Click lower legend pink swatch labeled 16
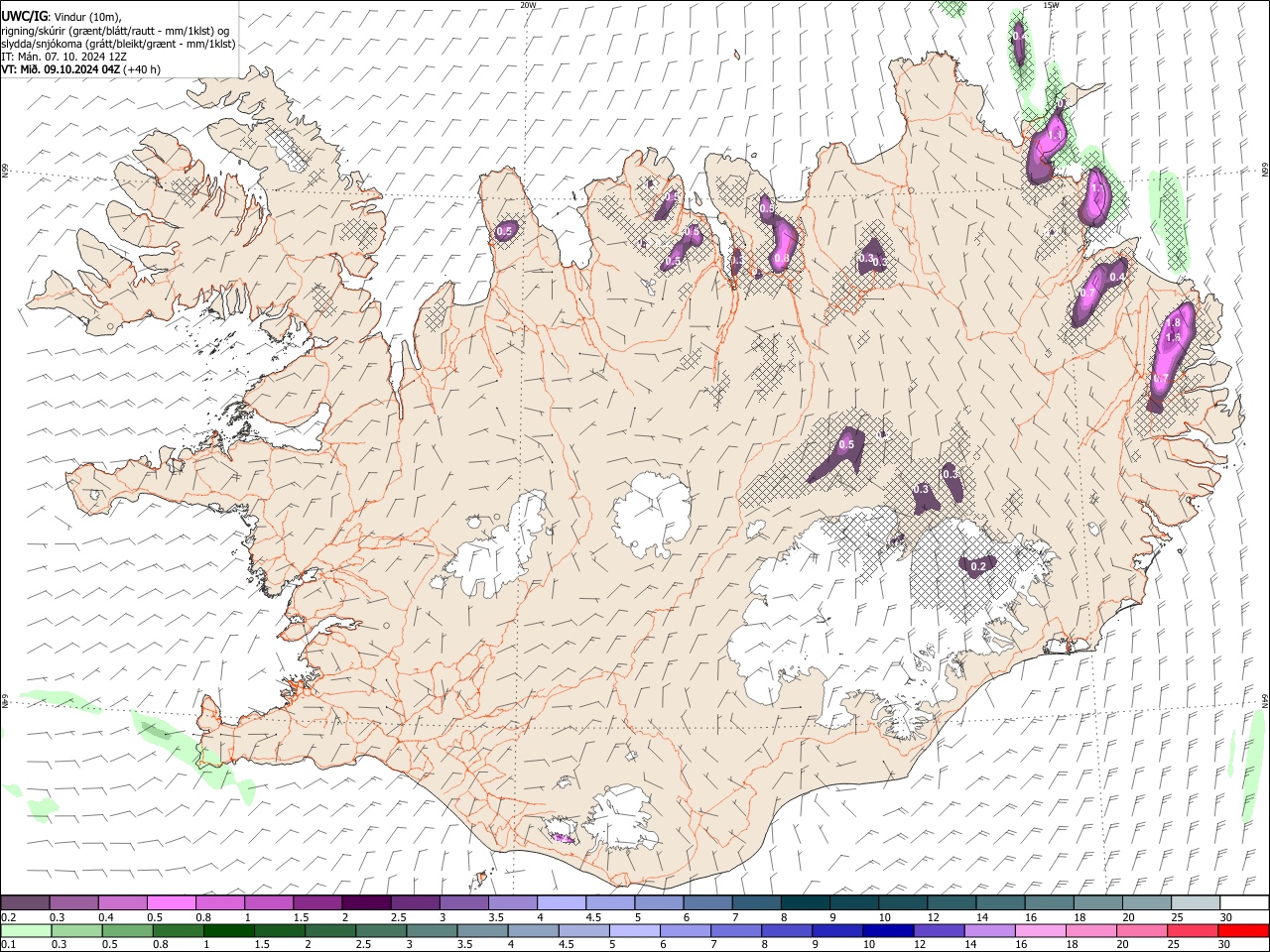This screenshot has width=1270, height=952. 1039,930
